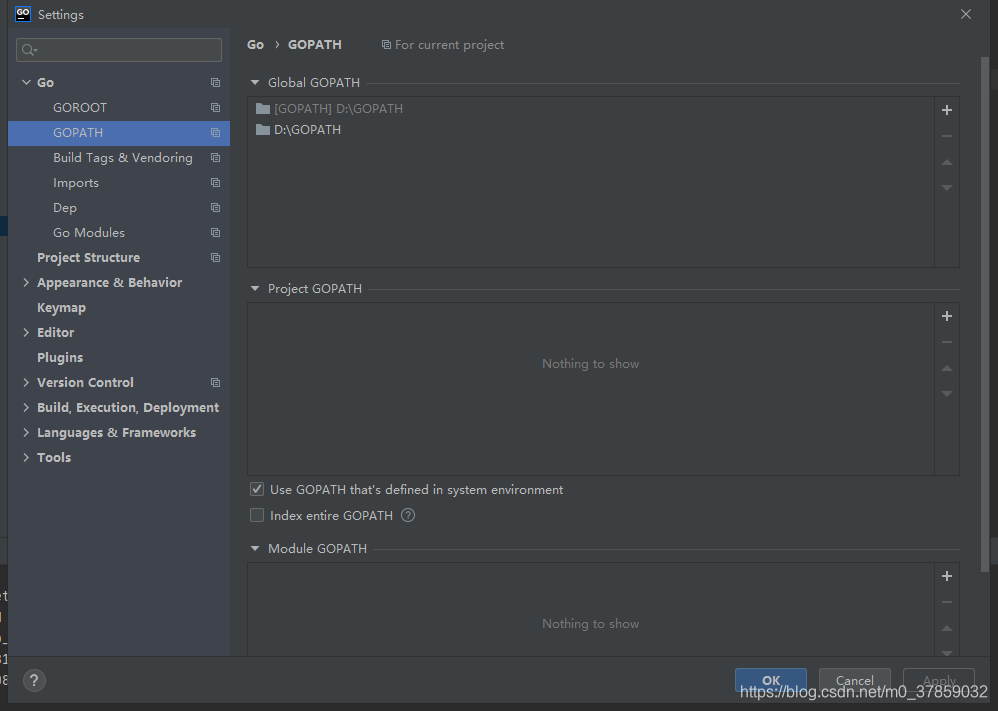This screenshot has height=711, width=998.
Task: Click the remove button in Project GOPATH
Action: [x=946, y=342]
